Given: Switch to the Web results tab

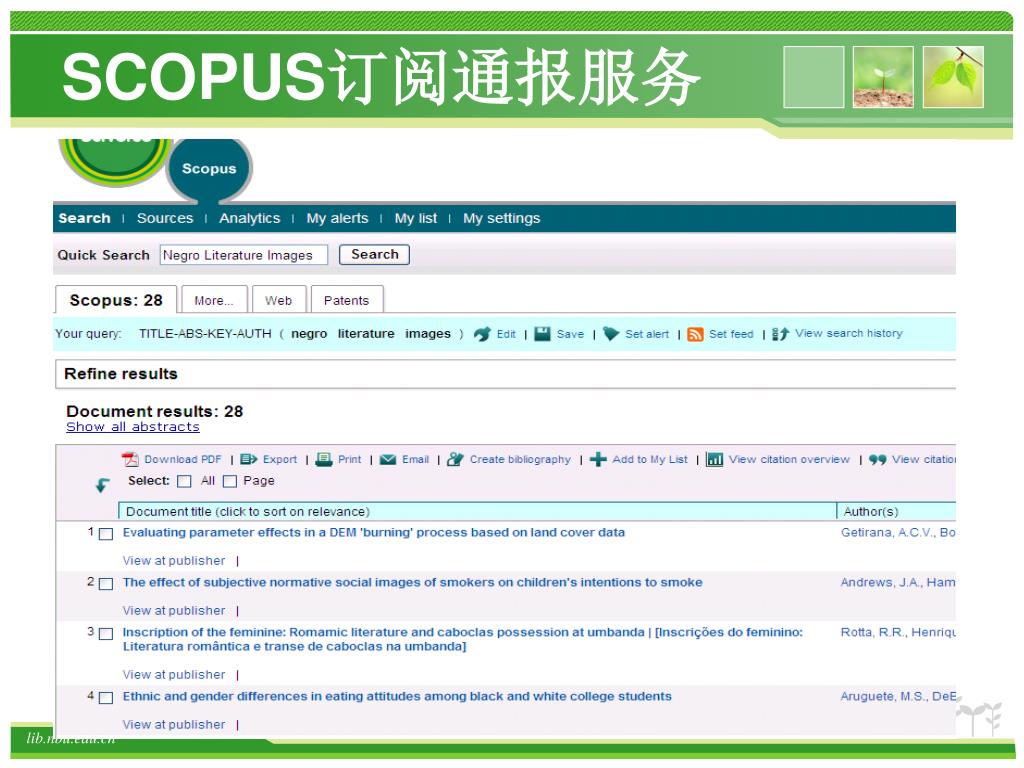Looking at the screenshot, I should click(278, 300).
